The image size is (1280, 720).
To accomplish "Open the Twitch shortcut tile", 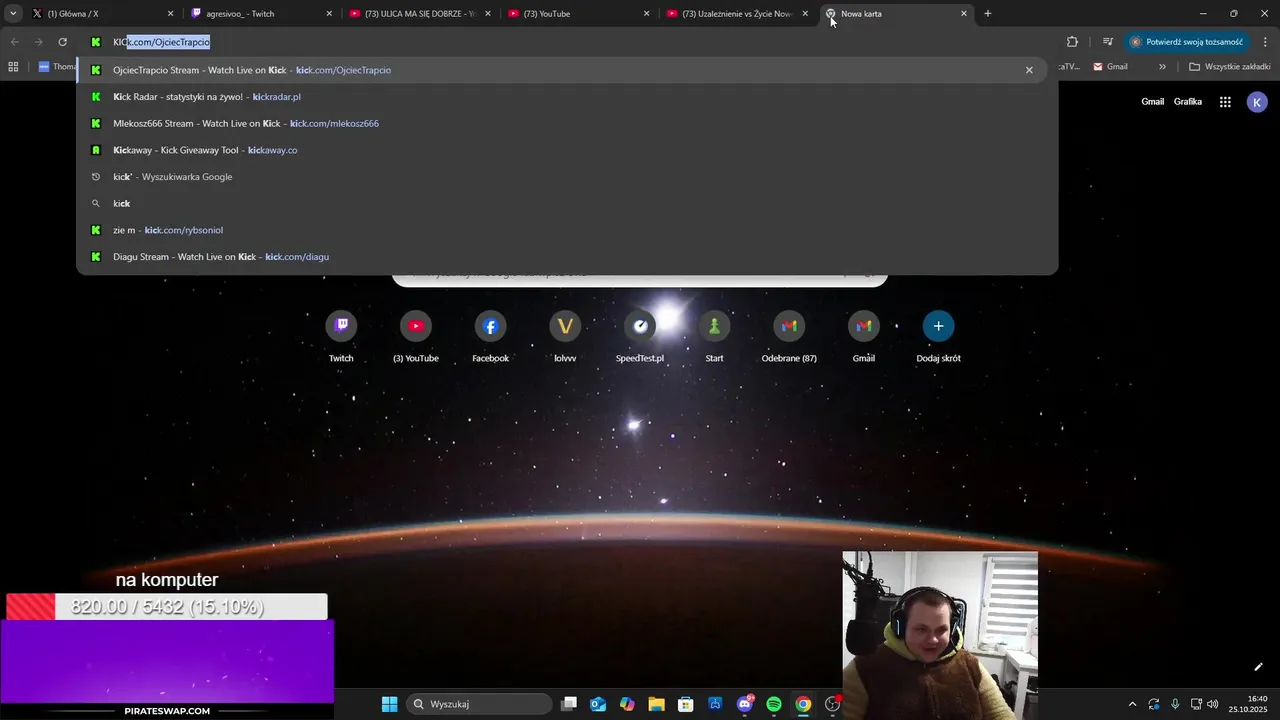I will tap(341, 326).
